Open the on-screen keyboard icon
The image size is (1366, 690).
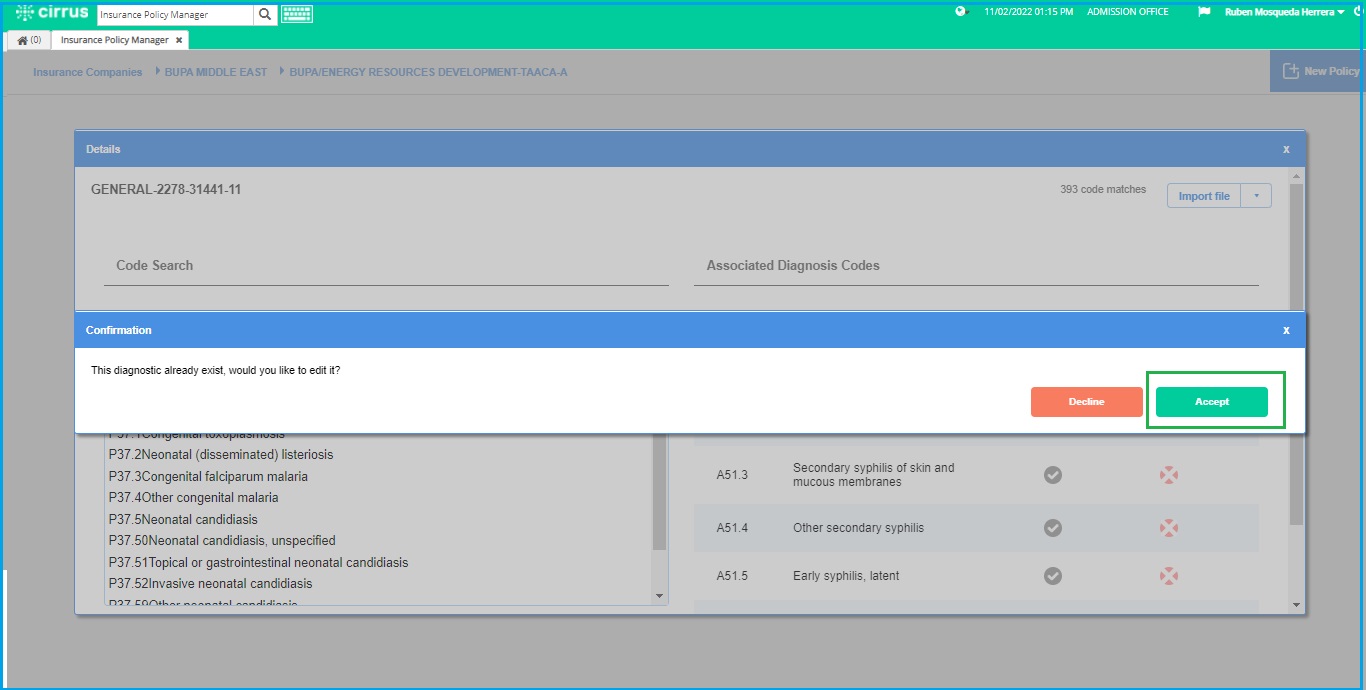297,14
